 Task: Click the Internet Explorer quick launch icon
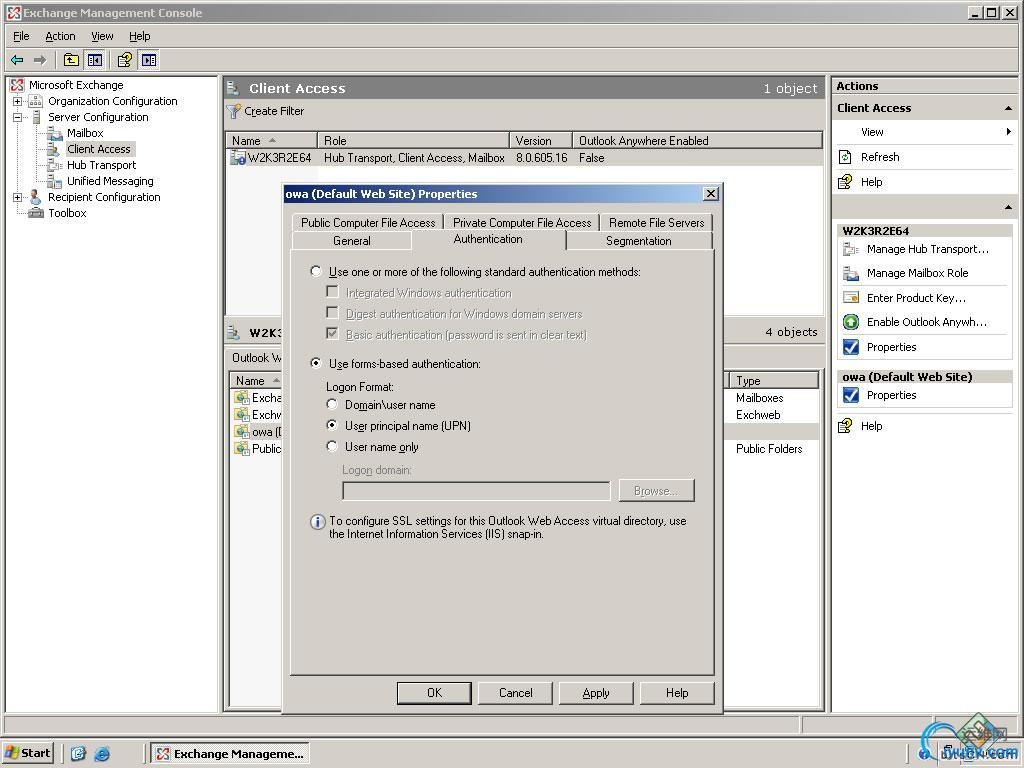[x=102, y=754]
